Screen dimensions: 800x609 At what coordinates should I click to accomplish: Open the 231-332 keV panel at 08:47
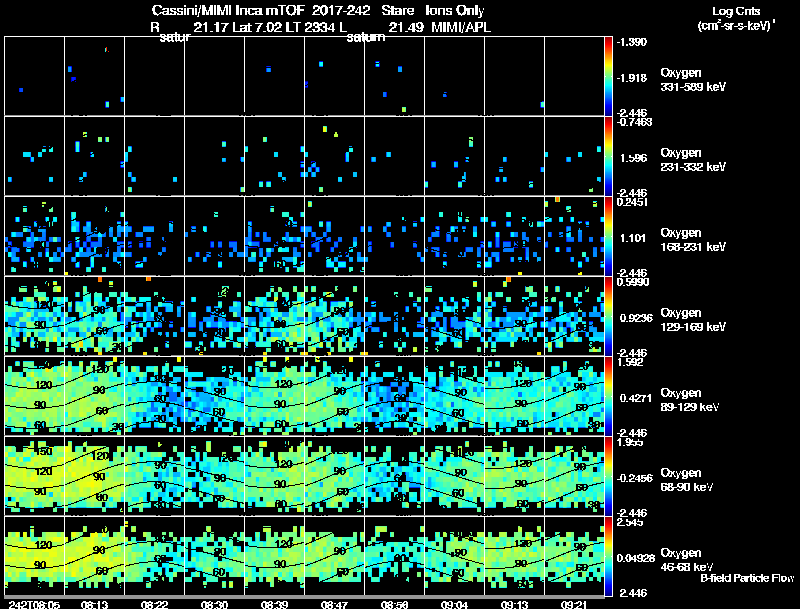tap(334, 156)
